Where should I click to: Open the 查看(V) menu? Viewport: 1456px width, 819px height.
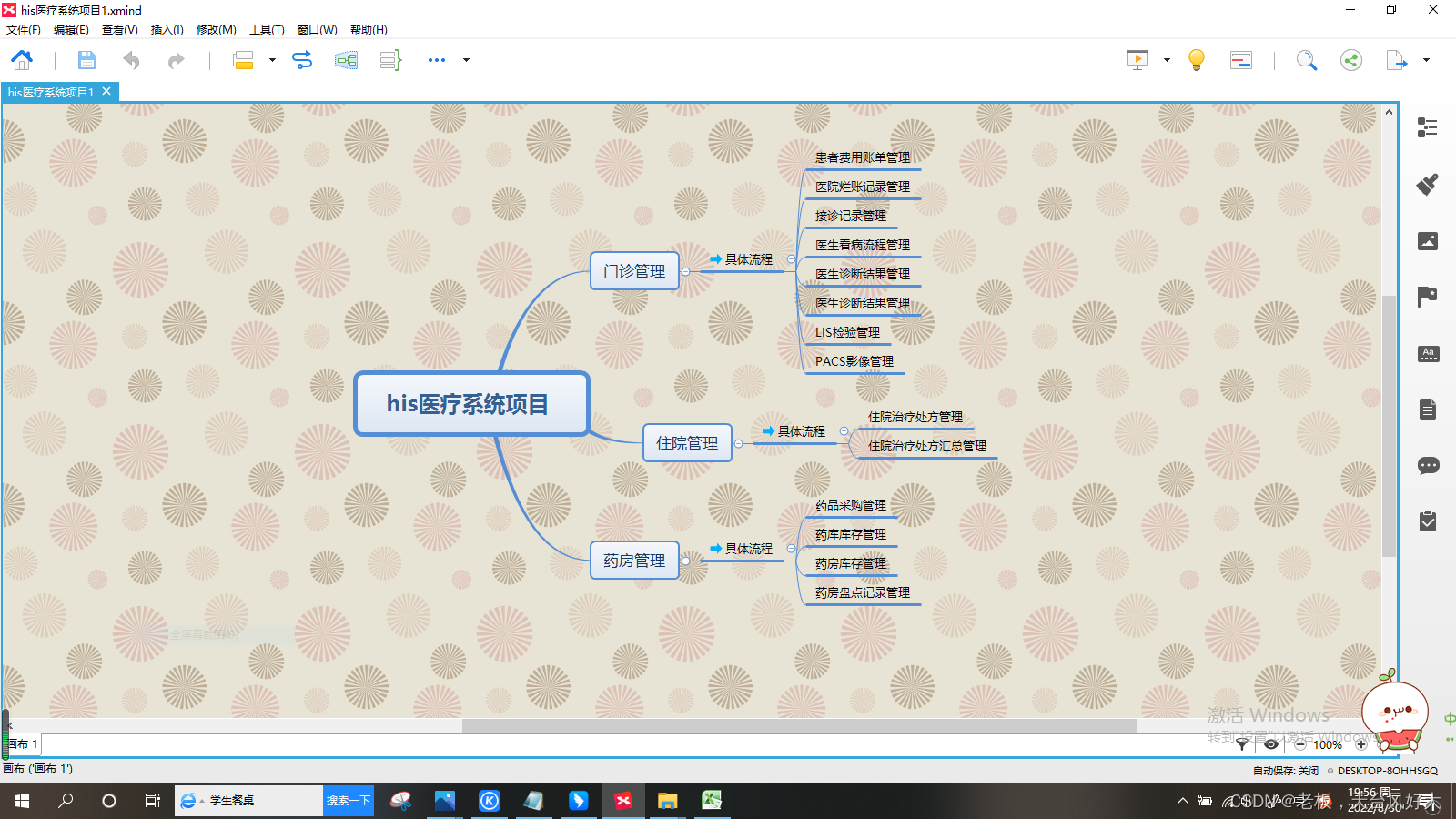pos(120,29)
